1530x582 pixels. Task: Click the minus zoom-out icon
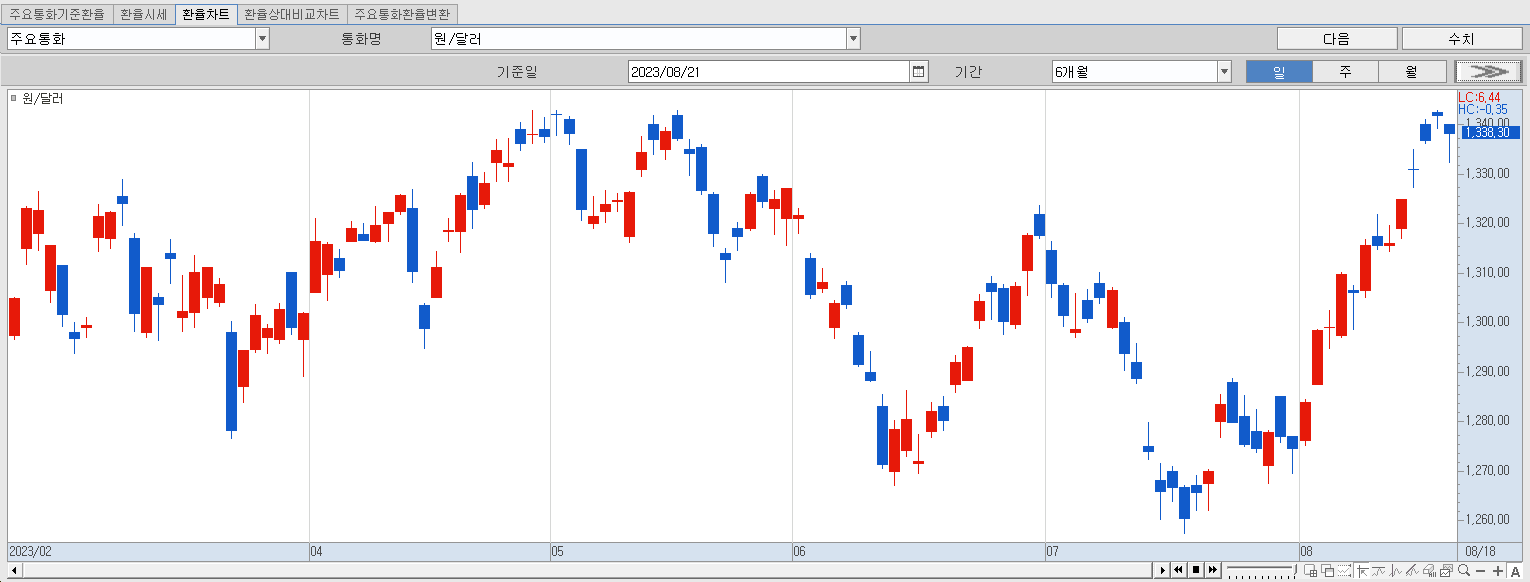(1480, 571)
